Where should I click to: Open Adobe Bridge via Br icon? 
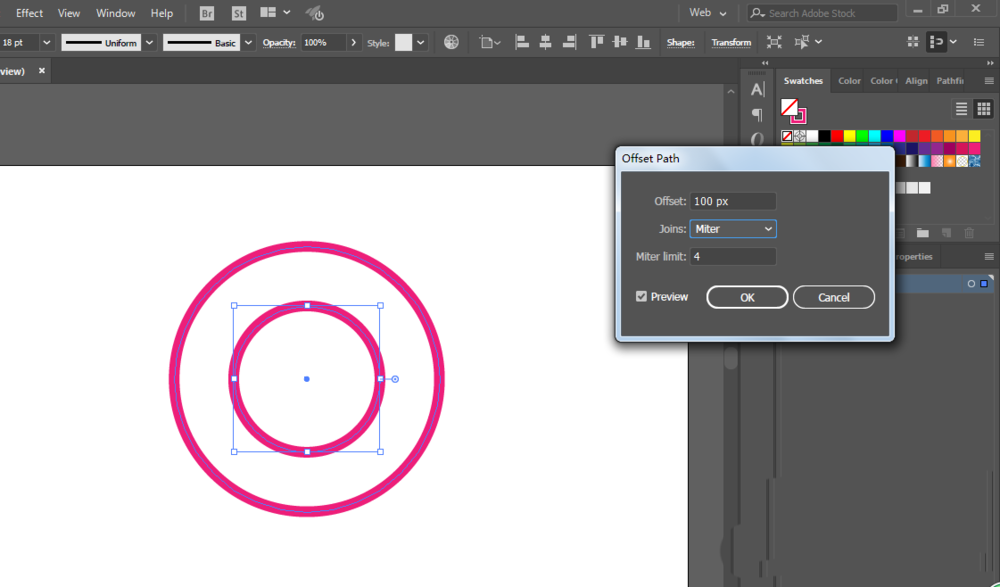[207, 13]
